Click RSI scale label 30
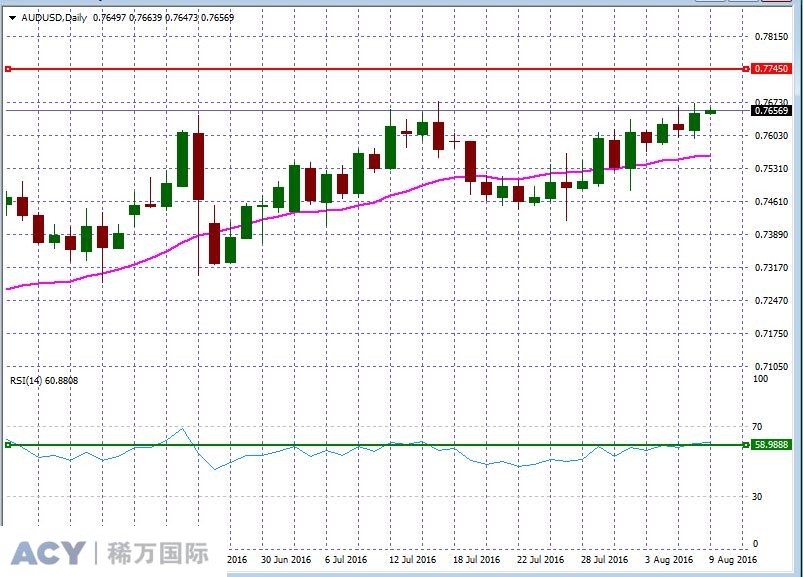Screen dimensions: 803x577 pyautogui.click(x=757, y=497)
